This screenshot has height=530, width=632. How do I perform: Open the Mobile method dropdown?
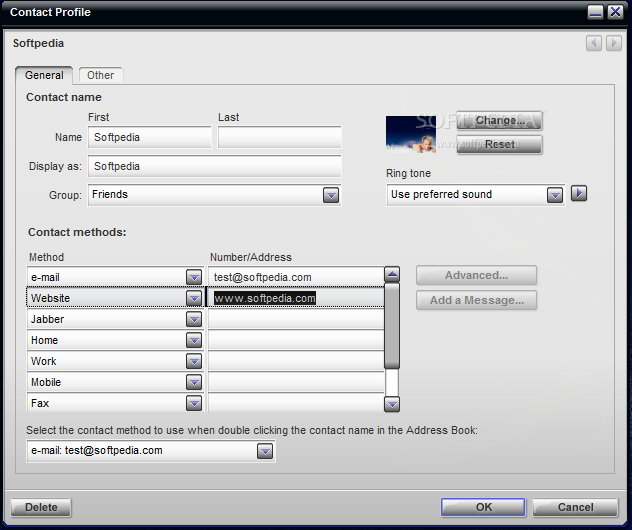[x=194, y=382]
